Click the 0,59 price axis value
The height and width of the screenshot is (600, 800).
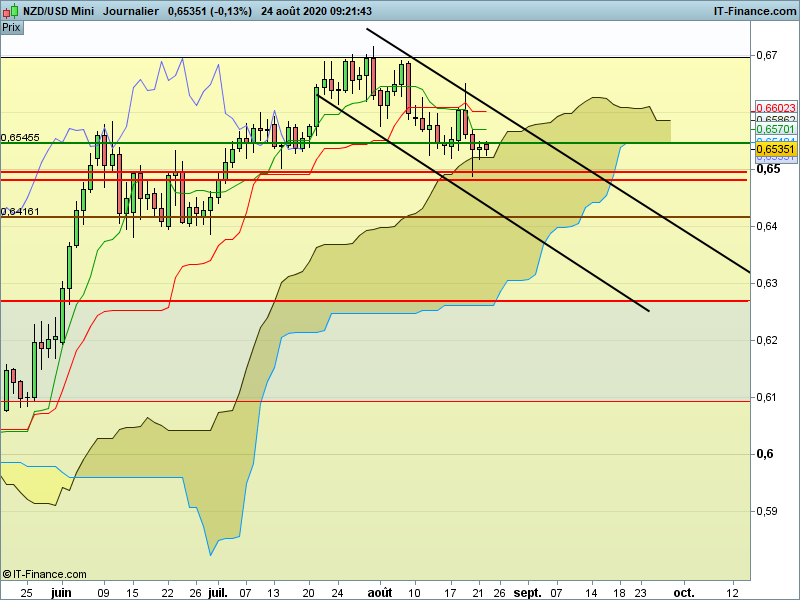(767, 511)
